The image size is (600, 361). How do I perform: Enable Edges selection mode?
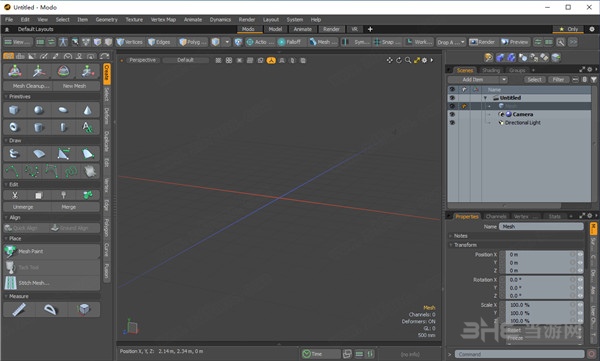160,42
